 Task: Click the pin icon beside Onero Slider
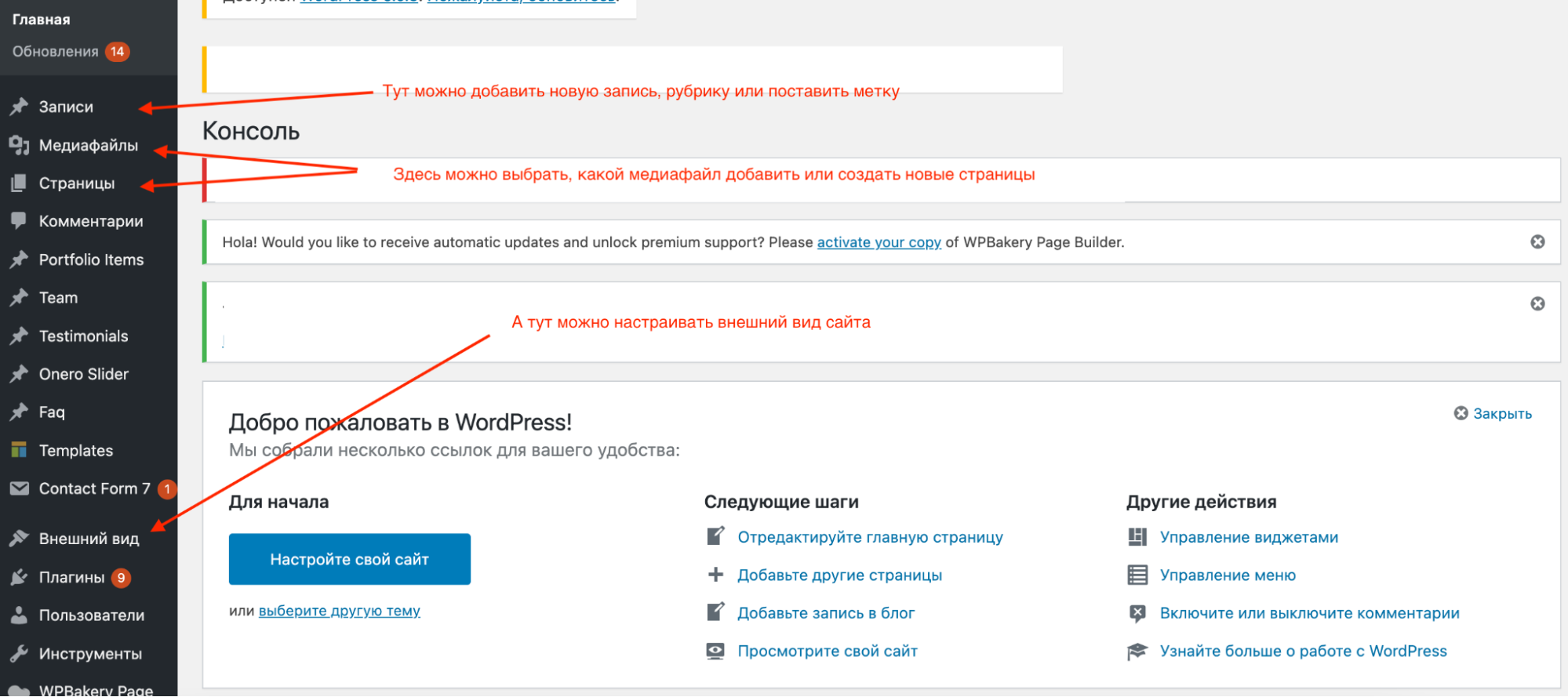tap(19, 374)
